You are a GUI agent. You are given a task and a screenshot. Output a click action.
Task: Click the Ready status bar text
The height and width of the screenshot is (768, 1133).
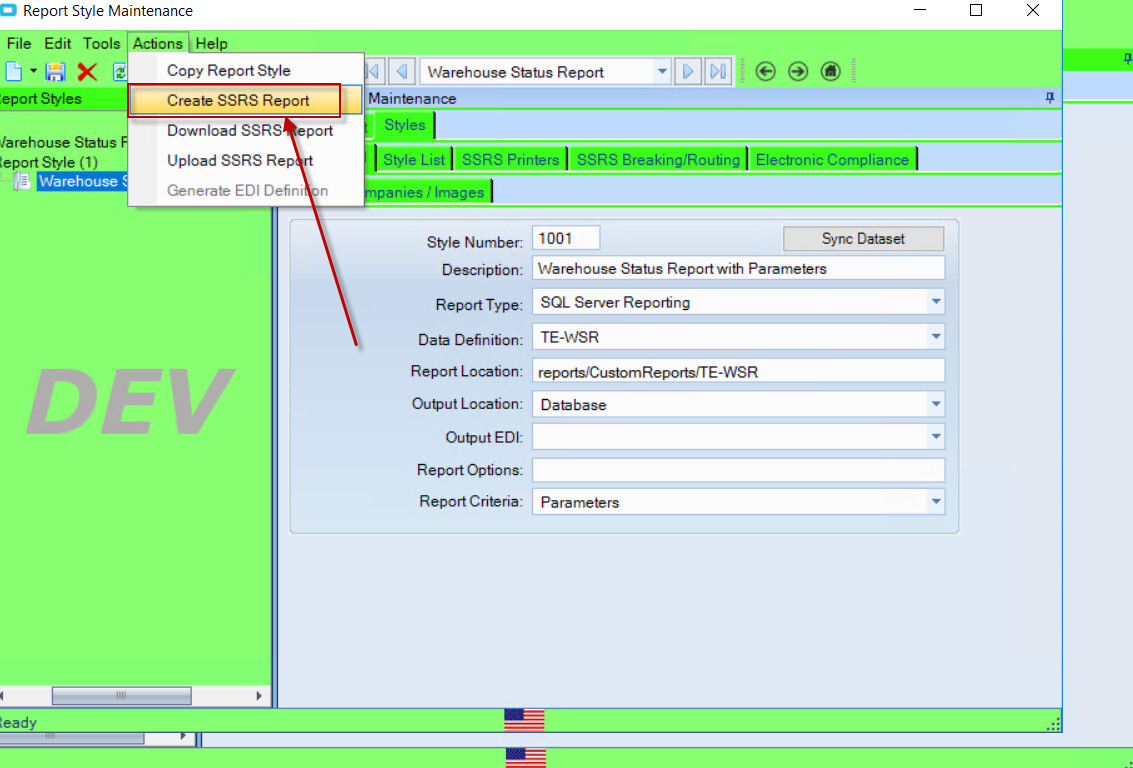tap(18, 722)
